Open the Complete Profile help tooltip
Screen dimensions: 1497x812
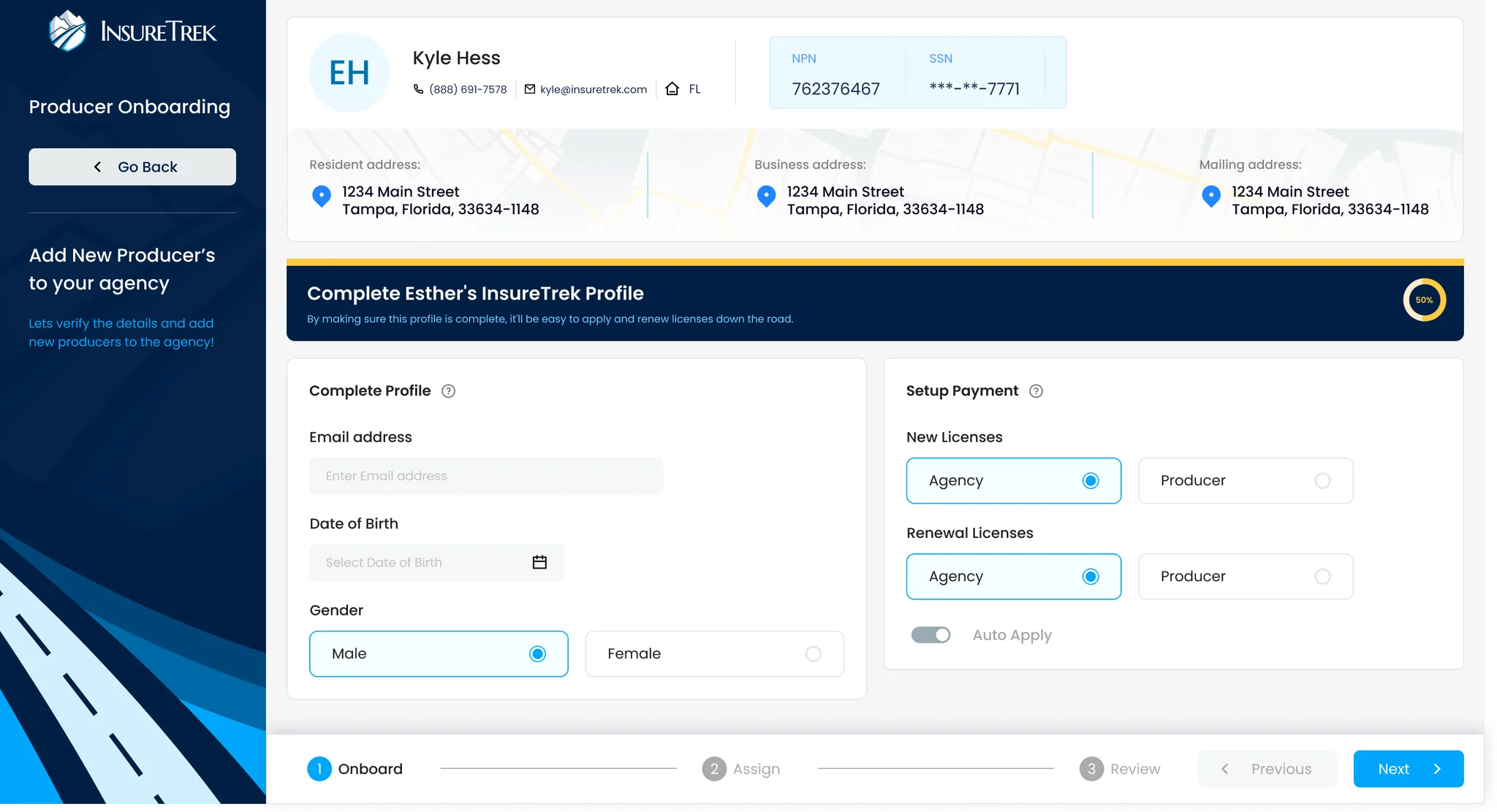[x=448, y=391]
